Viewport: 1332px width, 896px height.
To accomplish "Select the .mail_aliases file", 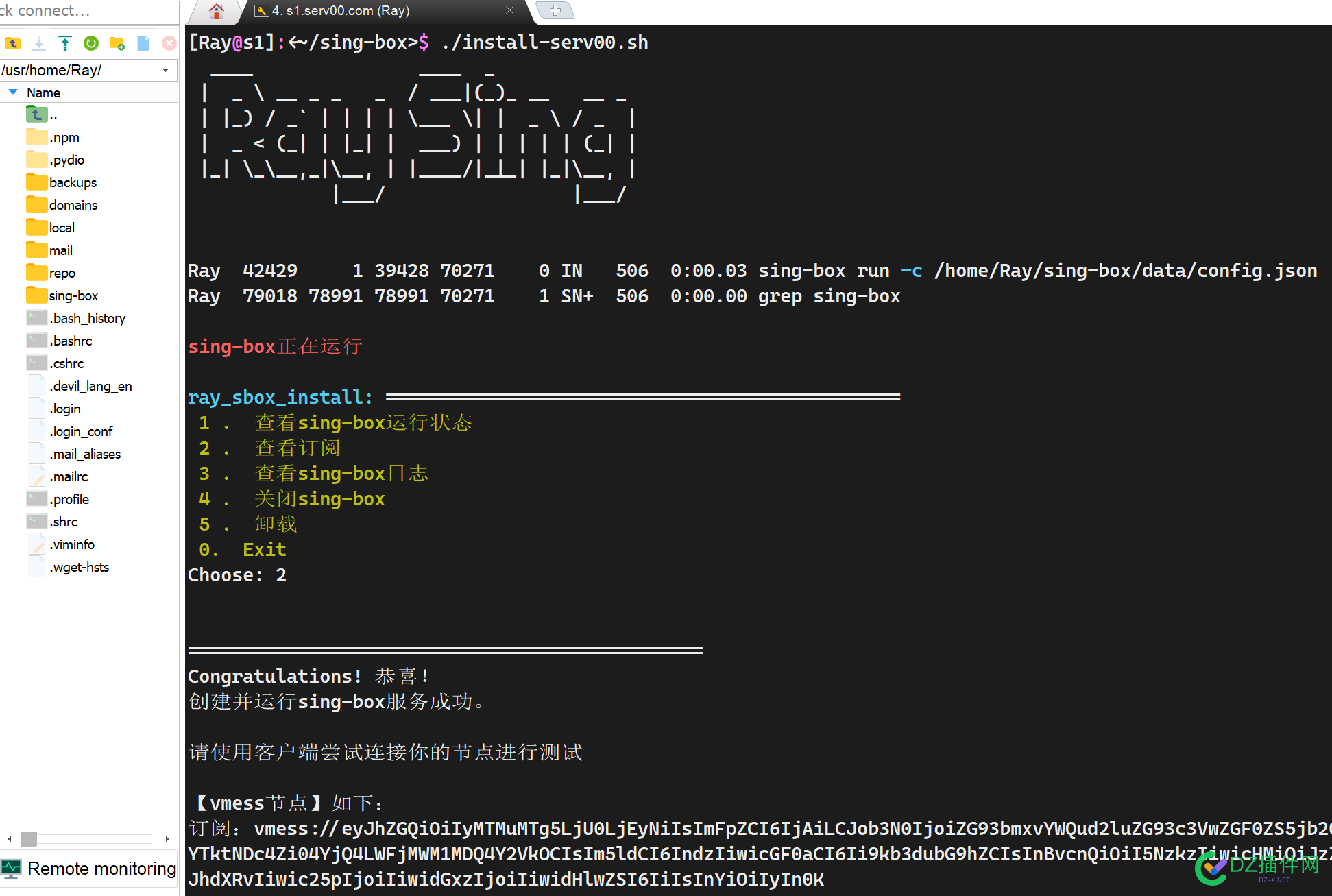I will pyautogui.click(x=73, y=454).
